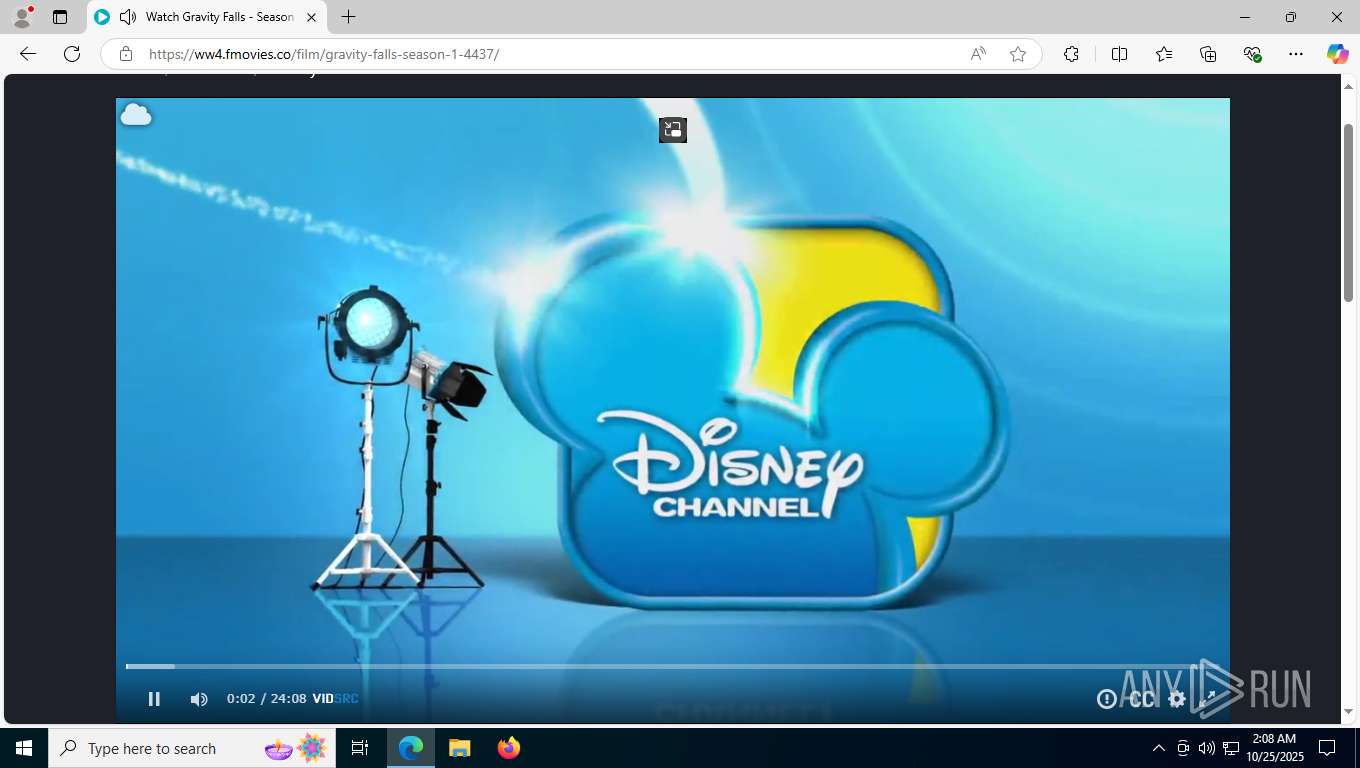Open the 2:08 AM clock and calendar
The height and width of the screenshot is (768, 1360).
(1274, 748)
